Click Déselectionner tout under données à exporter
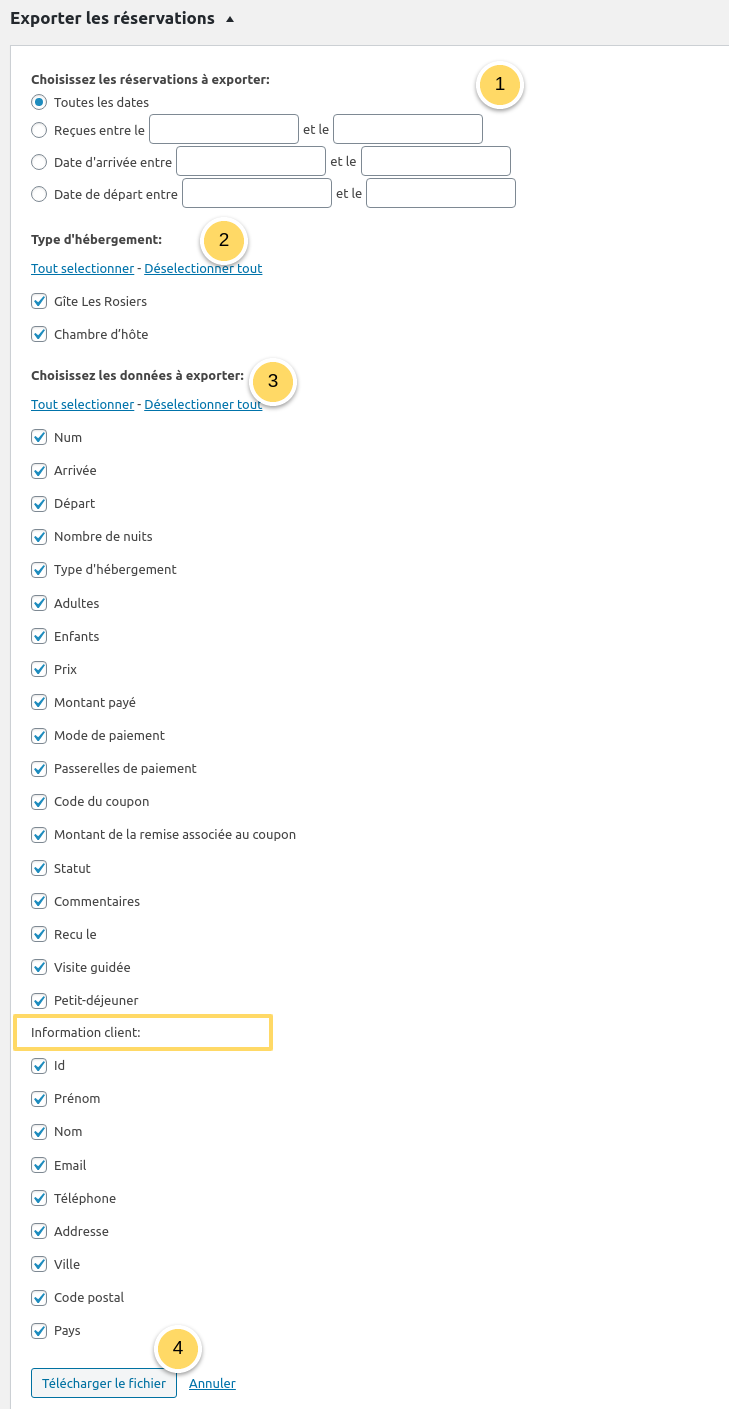The height and width of the screenshot is (1409, 729). point(203,405)
